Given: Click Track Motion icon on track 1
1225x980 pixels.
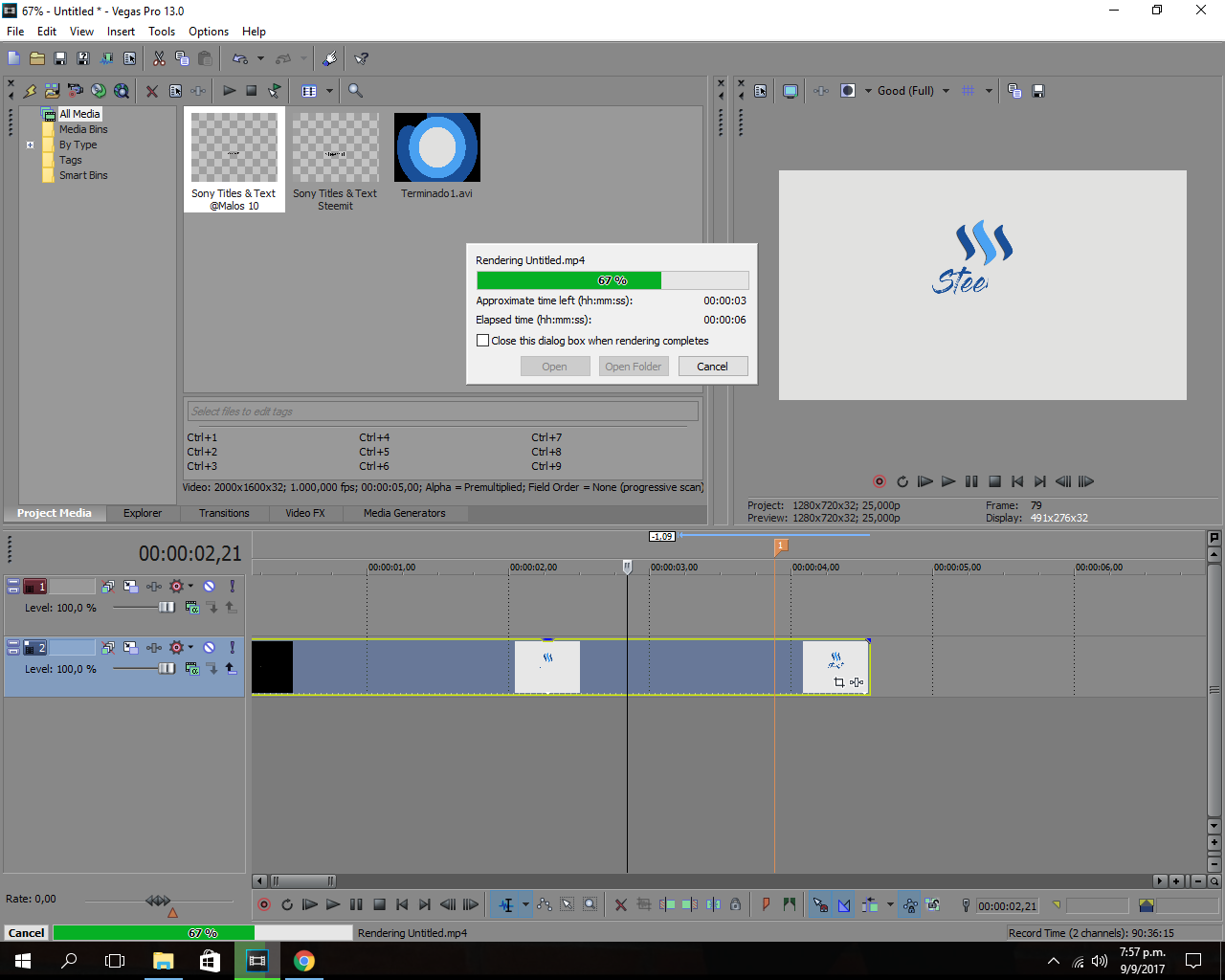Looking at the screenshot, I should coord(131,587).
